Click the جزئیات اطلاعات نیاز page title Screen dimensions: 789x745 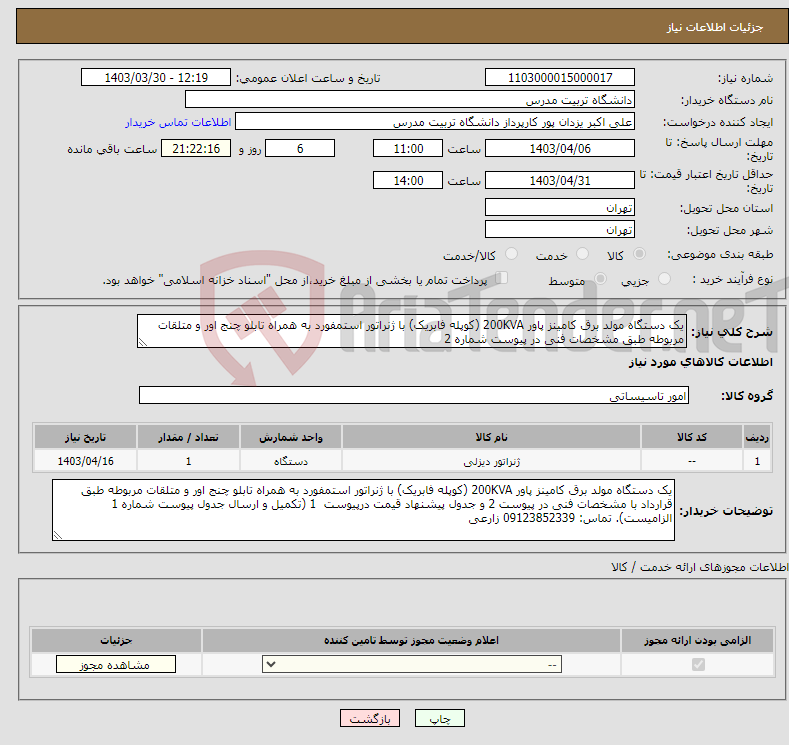tap(715, 27)
